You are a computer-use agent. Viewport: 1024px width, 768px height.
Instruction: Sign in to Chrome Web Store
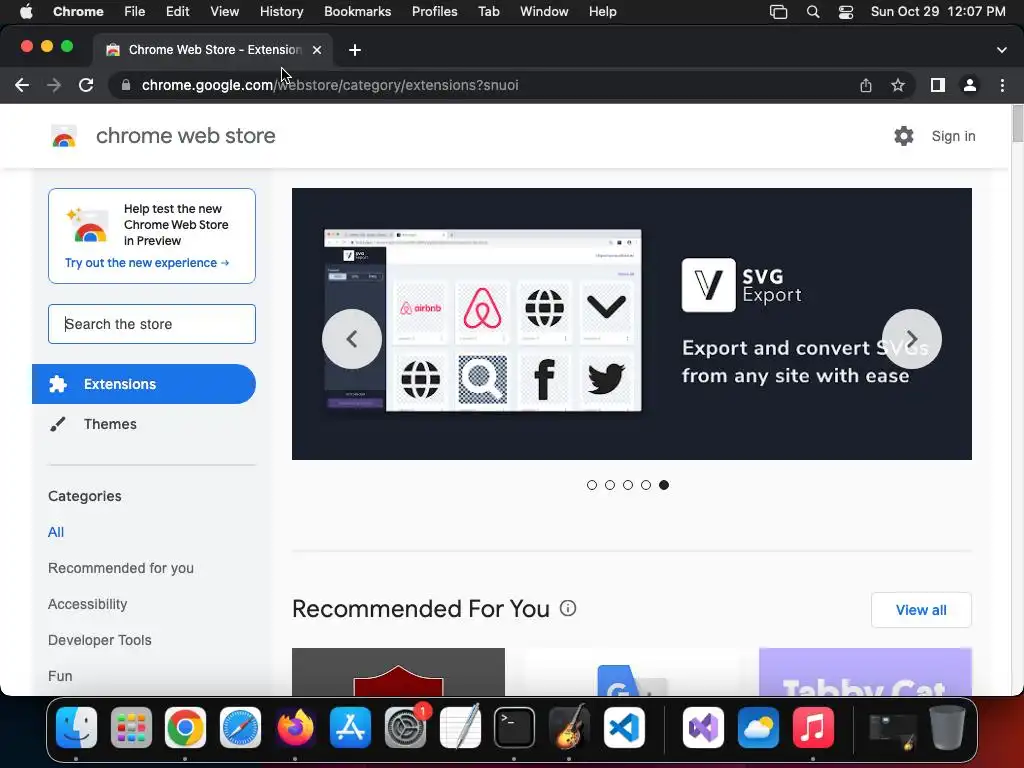(x=953, y=136)
